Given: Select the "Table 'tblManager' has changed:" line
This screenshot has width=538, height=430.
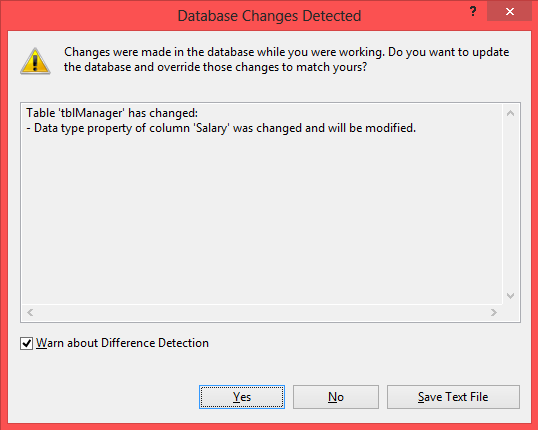Looking at the screenshot, I should tap(112, 113).
